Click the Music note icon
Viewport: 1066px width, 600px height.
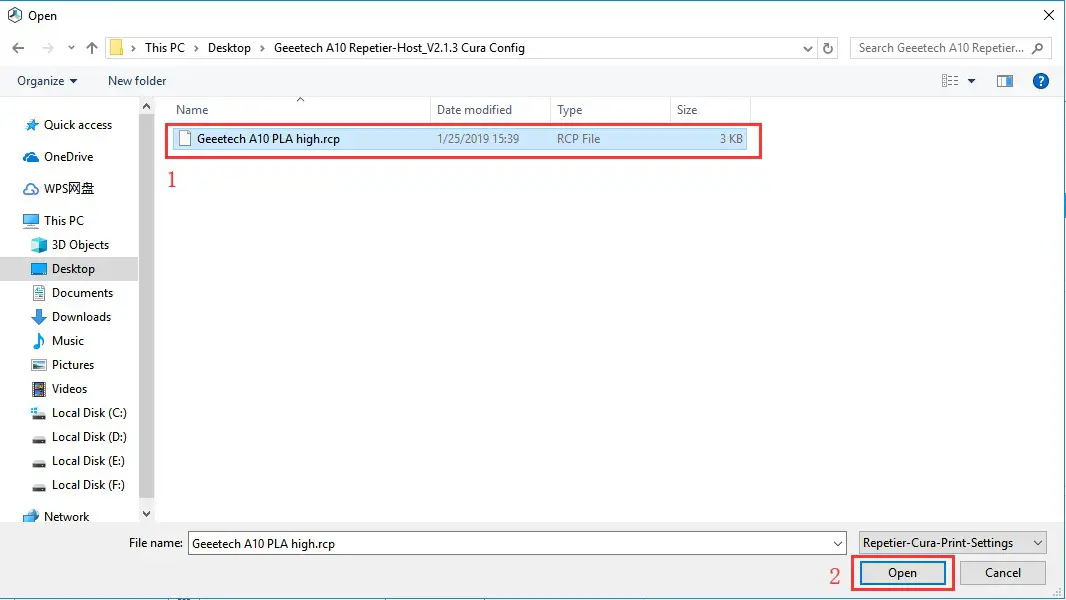point(39,341)
